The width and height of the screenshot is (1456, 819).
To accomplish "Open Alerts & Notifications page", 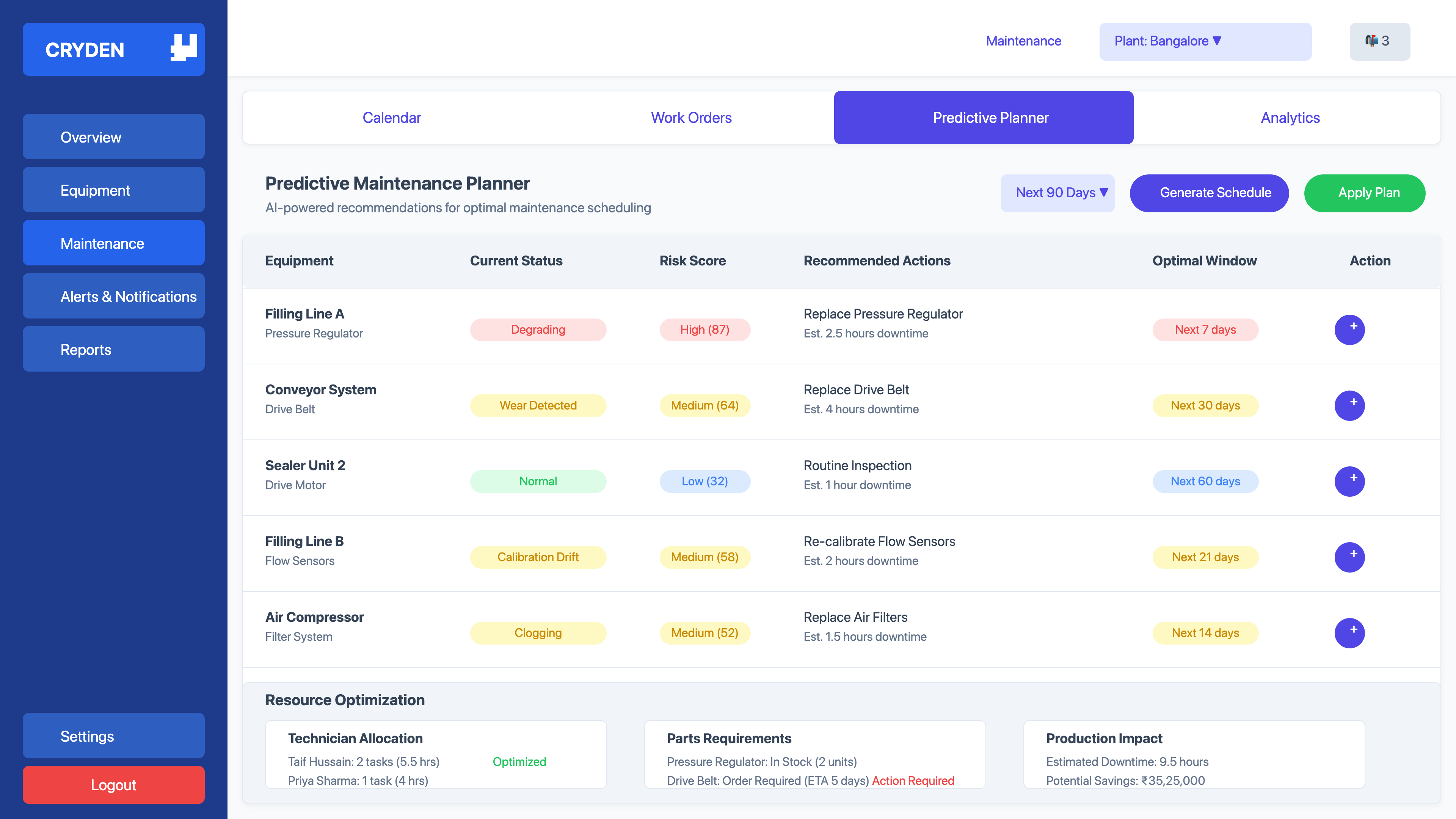I will pyautogui.click(x=114, y=296).
